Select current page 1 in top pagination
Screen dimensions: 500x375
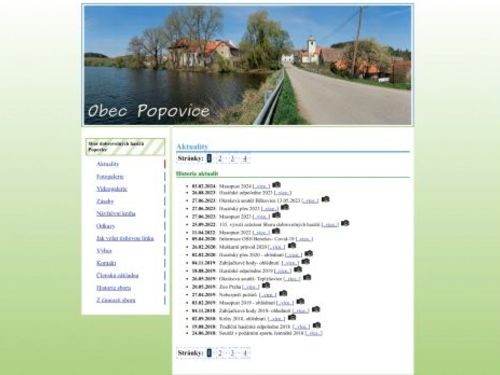(x=209, y=158)
